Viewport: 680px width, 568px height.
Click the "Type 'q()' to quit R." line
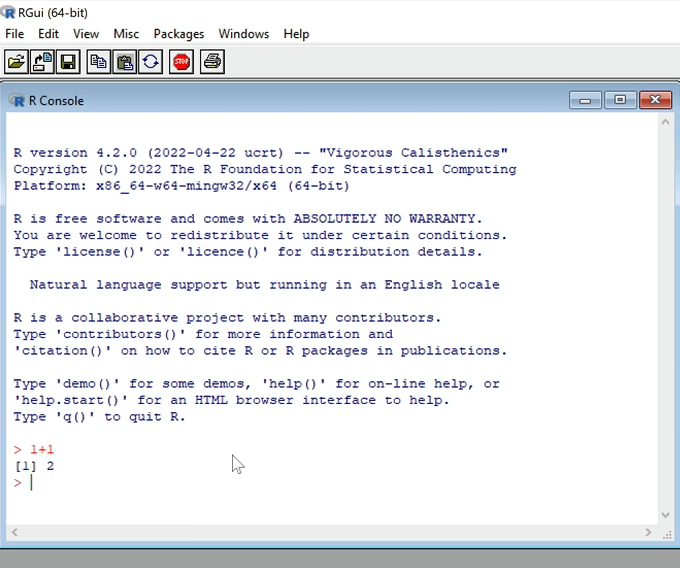tap(99, 417)
